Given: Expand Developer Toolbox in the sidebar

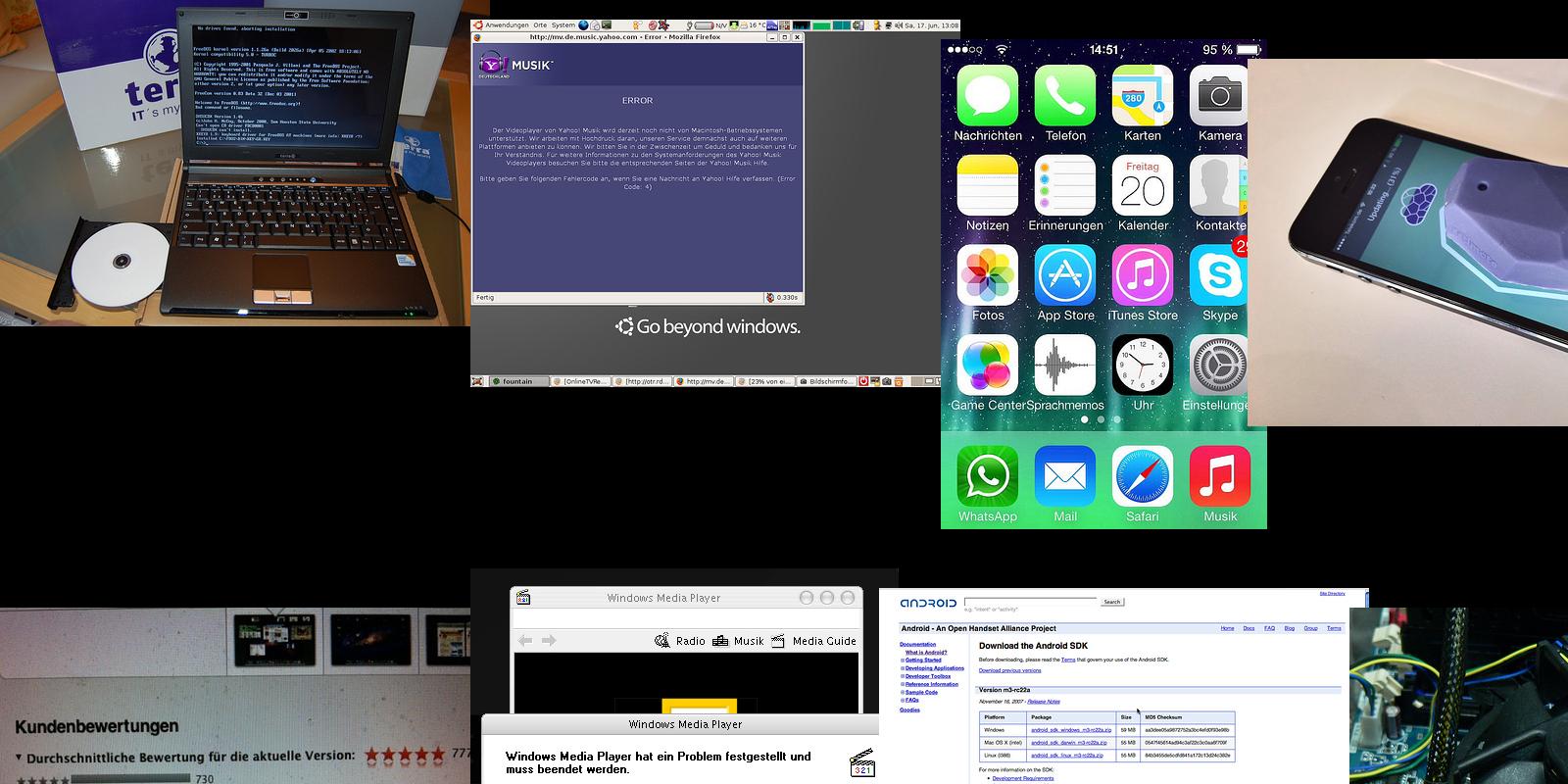Looking at the screenshot, I should point(903,676).
